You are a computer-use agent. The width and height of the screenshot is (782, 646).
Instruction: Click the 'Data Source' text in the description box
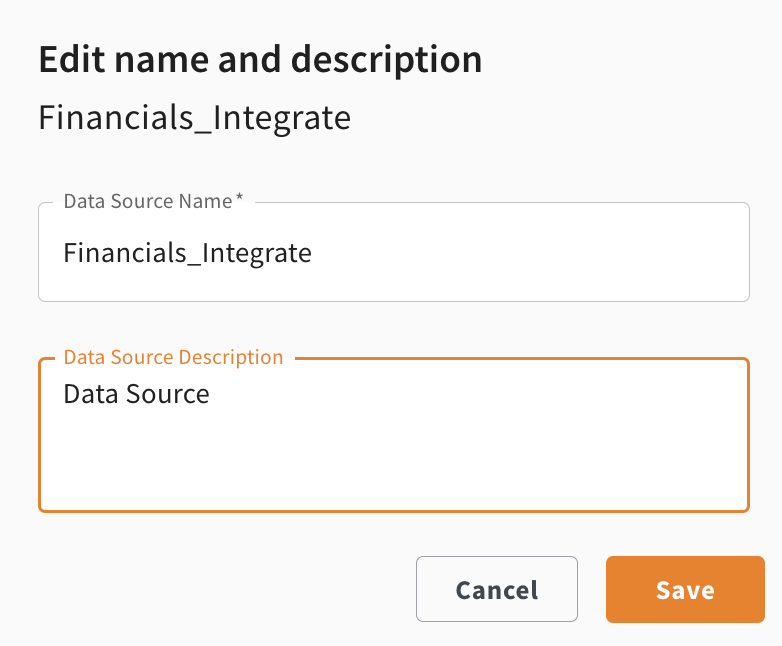click(x=136, y=394)
